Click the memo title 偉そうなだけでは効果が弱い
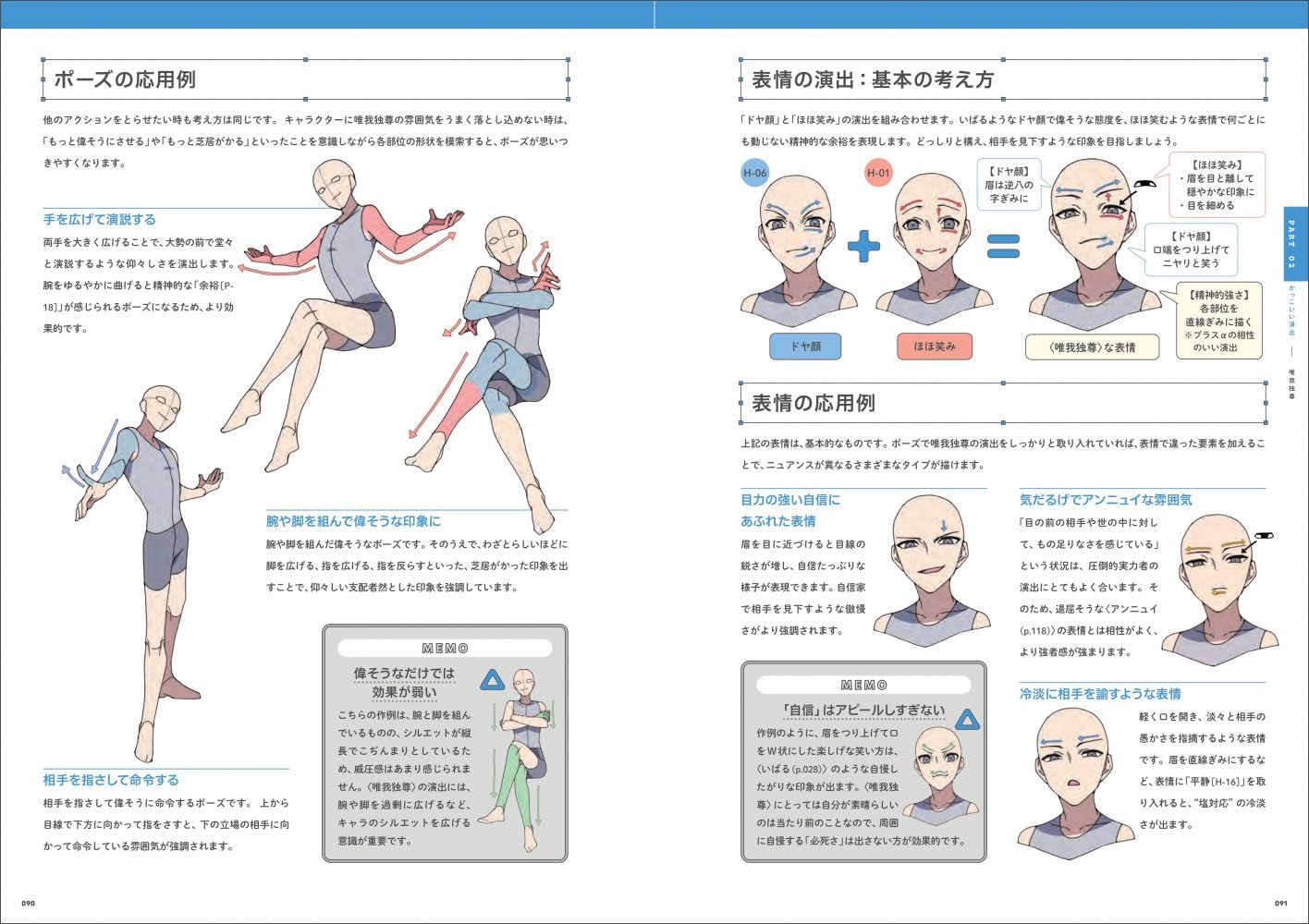Screen dimensions: 1309x924 (404, 683)
